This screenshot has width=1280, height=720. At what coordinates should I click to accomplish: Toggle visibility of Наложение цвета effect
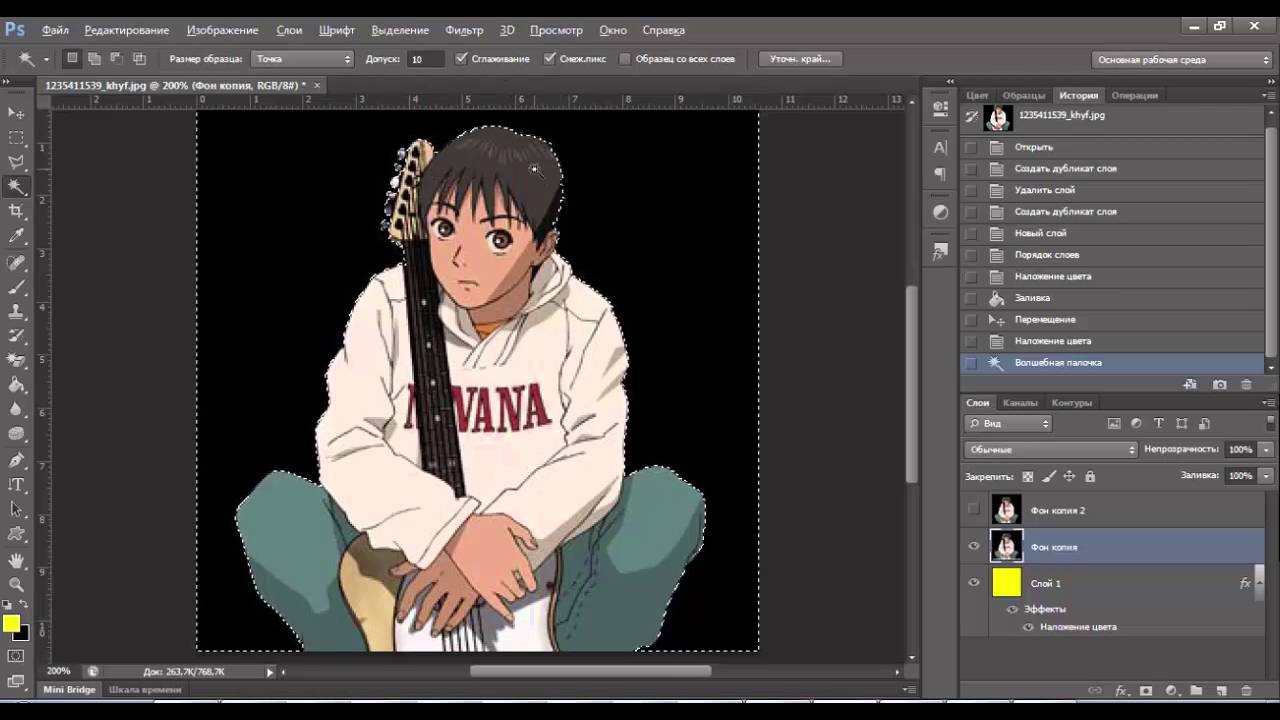click(x=1028, y=627)
